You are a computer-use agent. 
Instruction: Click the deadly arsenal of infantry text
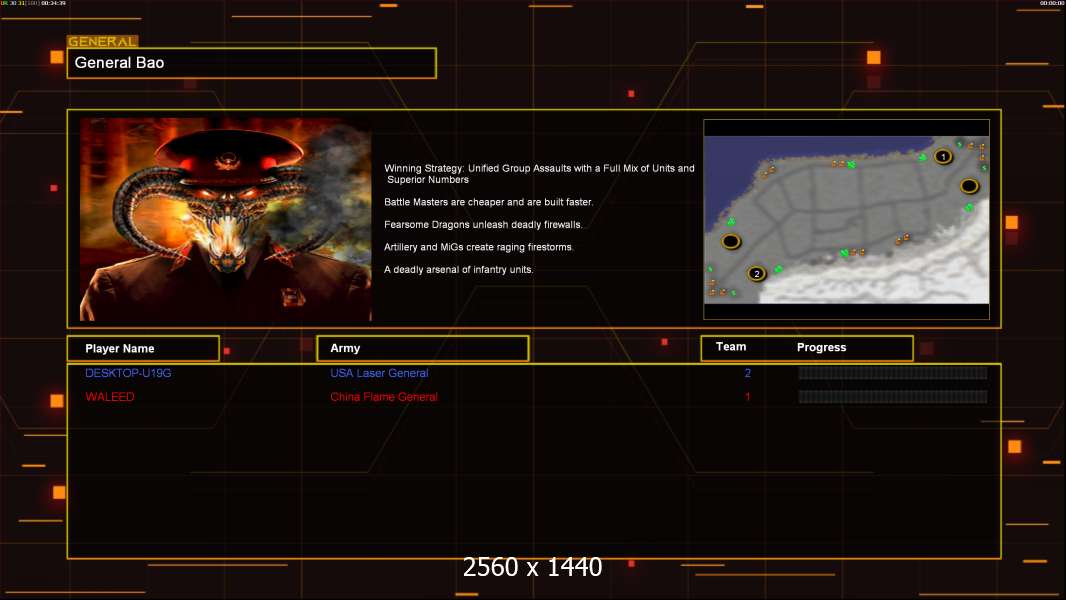click(x=458, y=269)
